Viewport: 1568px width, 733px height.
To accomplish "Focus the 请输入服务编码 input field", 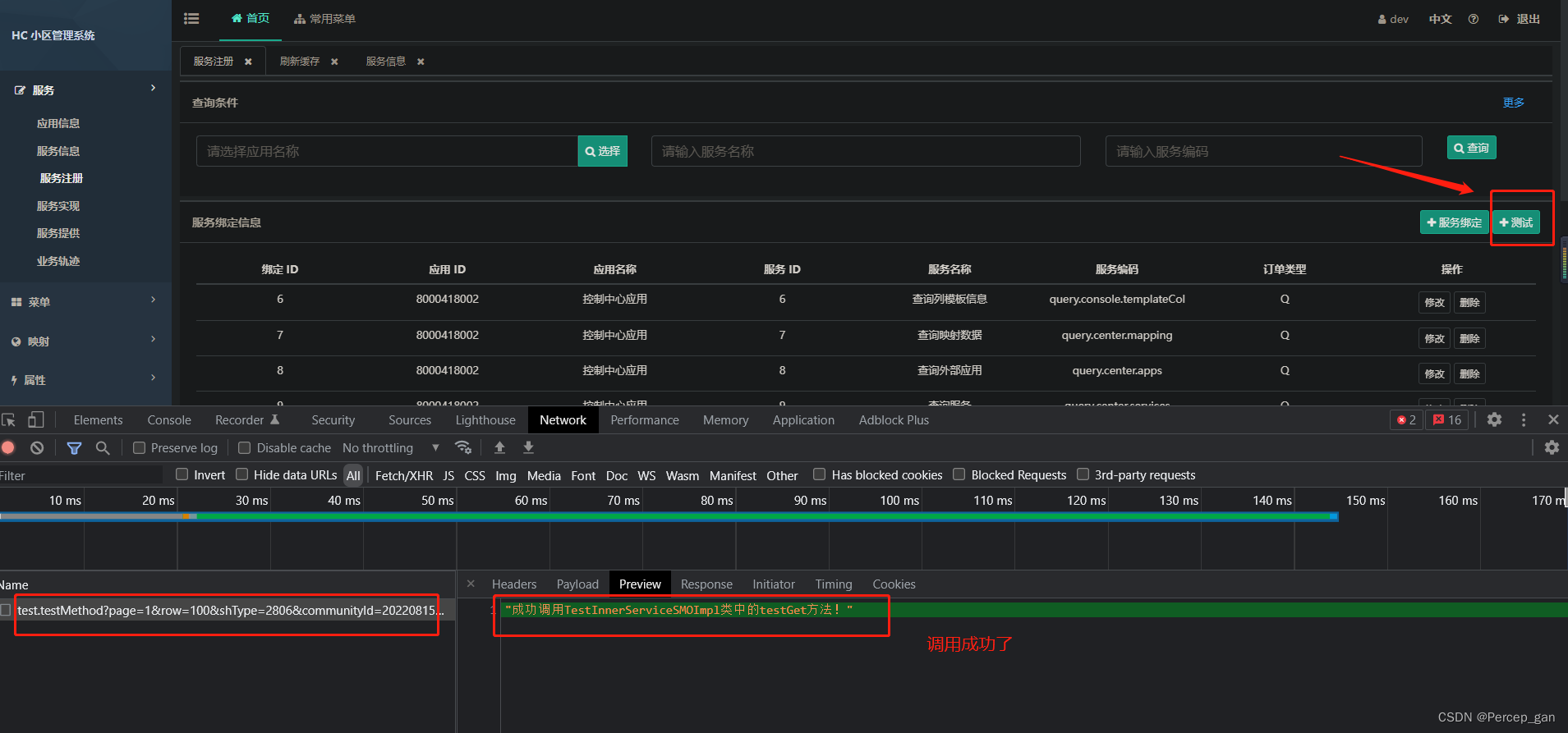I will click(1263, 151).
